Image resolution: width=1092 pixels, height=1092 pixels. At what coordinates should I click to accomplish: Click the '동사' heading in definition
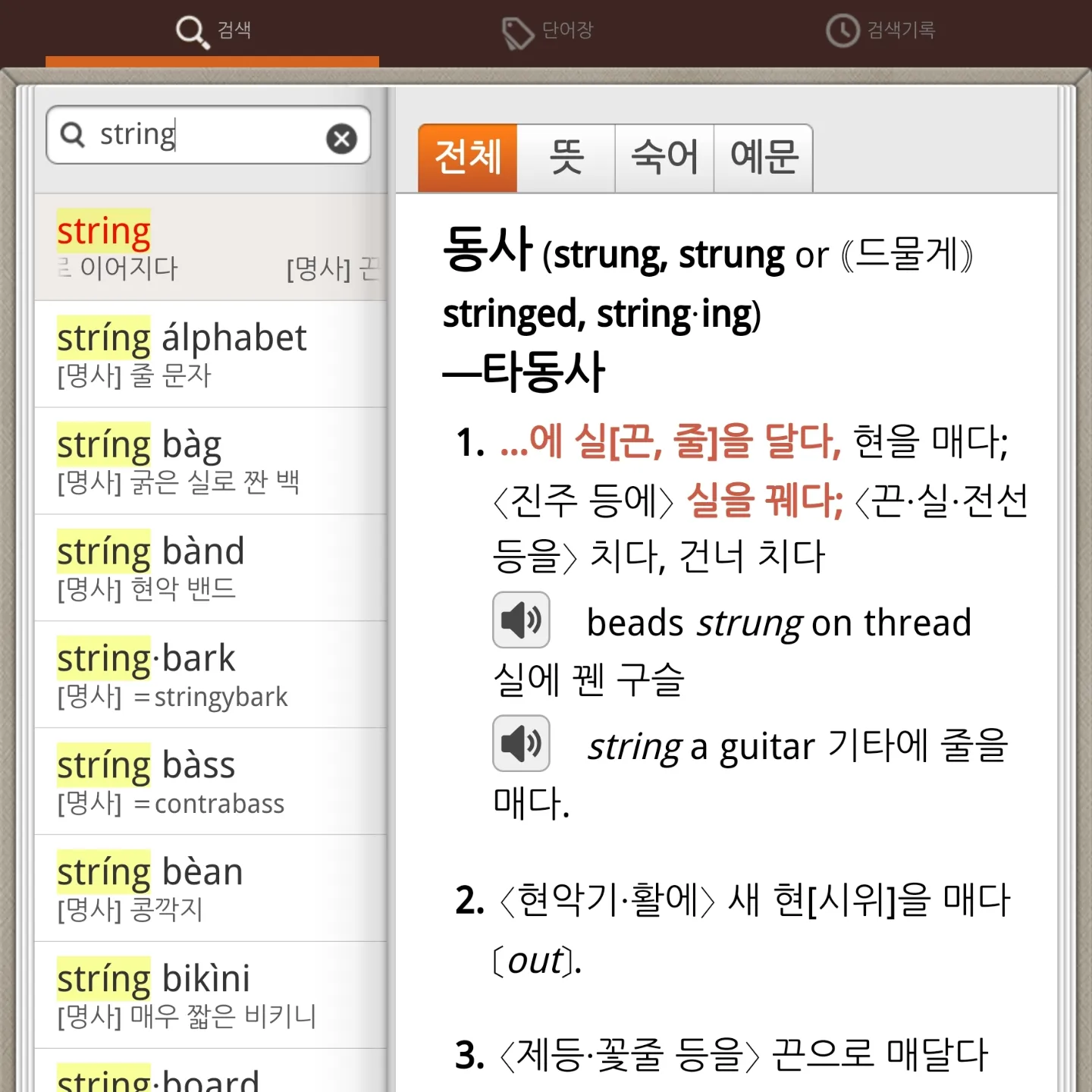[488, 249]
